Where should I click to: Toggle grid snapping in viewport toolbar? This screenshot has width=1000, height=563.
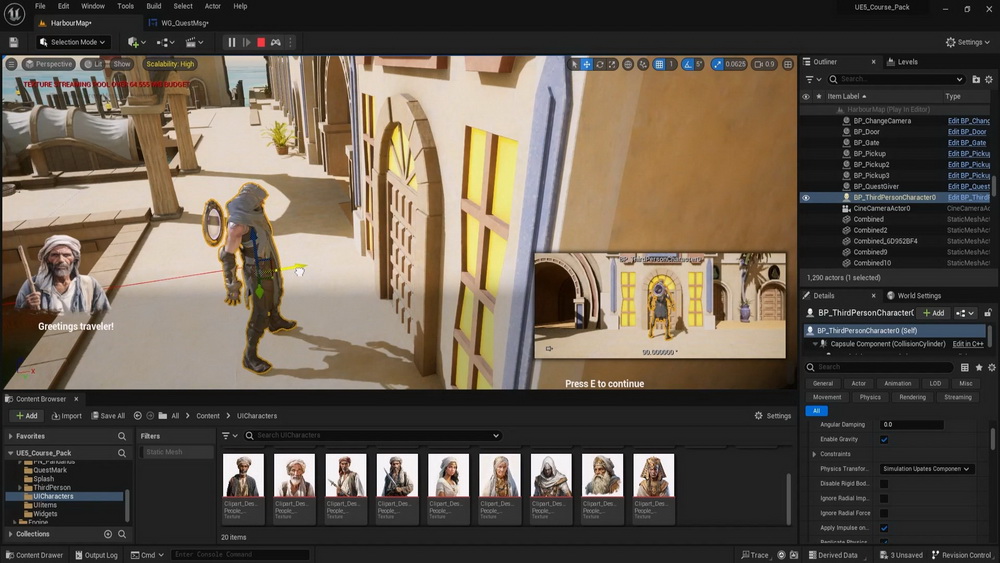(659, 64)
